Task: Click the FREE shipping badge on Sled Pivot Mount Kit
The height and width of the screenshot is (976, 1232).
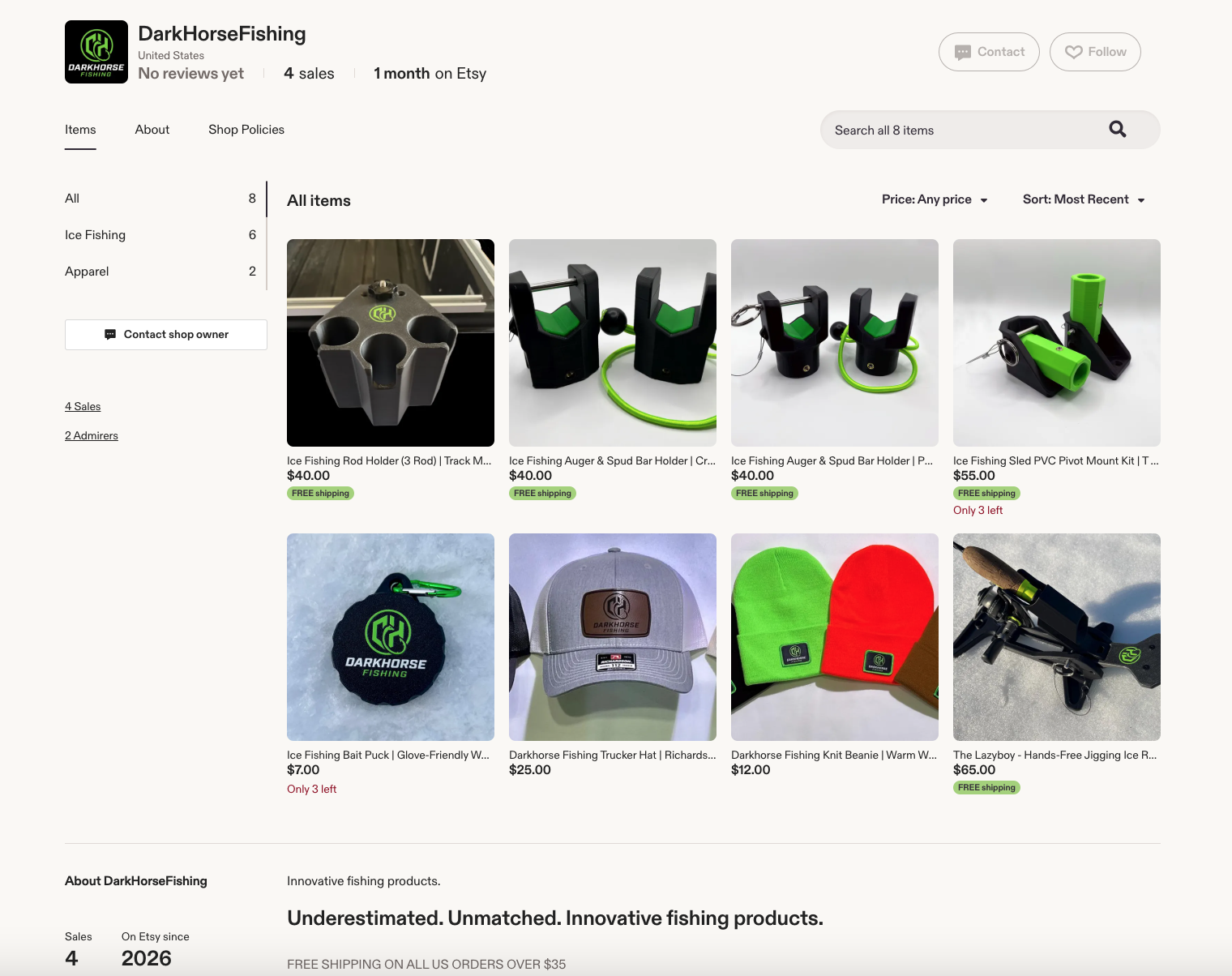Action: (986, 493)
